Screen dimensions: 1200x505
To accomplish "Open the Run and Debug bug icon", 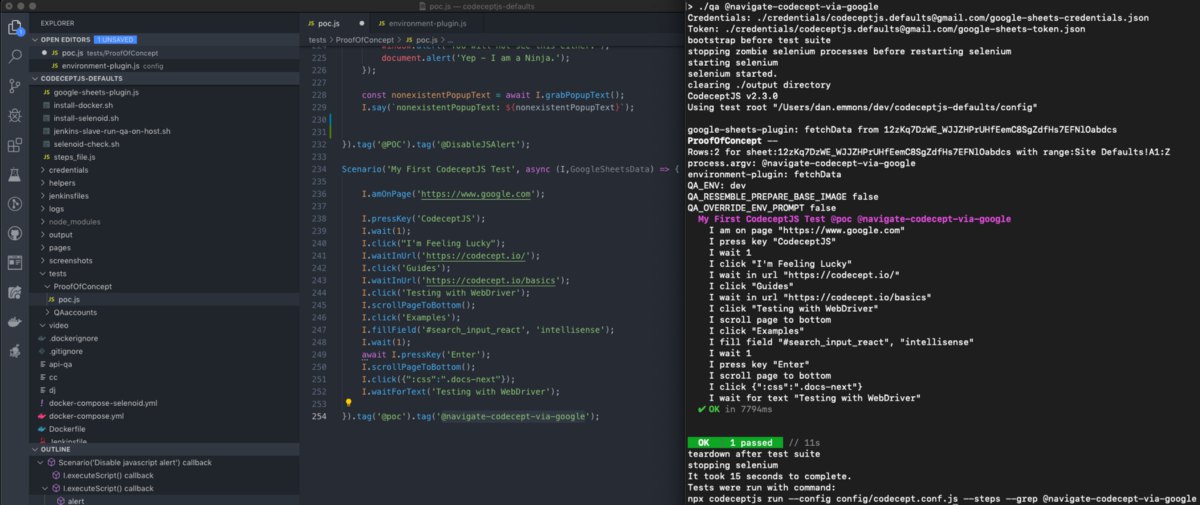I will pyautogui.click(x=14, y=116).
